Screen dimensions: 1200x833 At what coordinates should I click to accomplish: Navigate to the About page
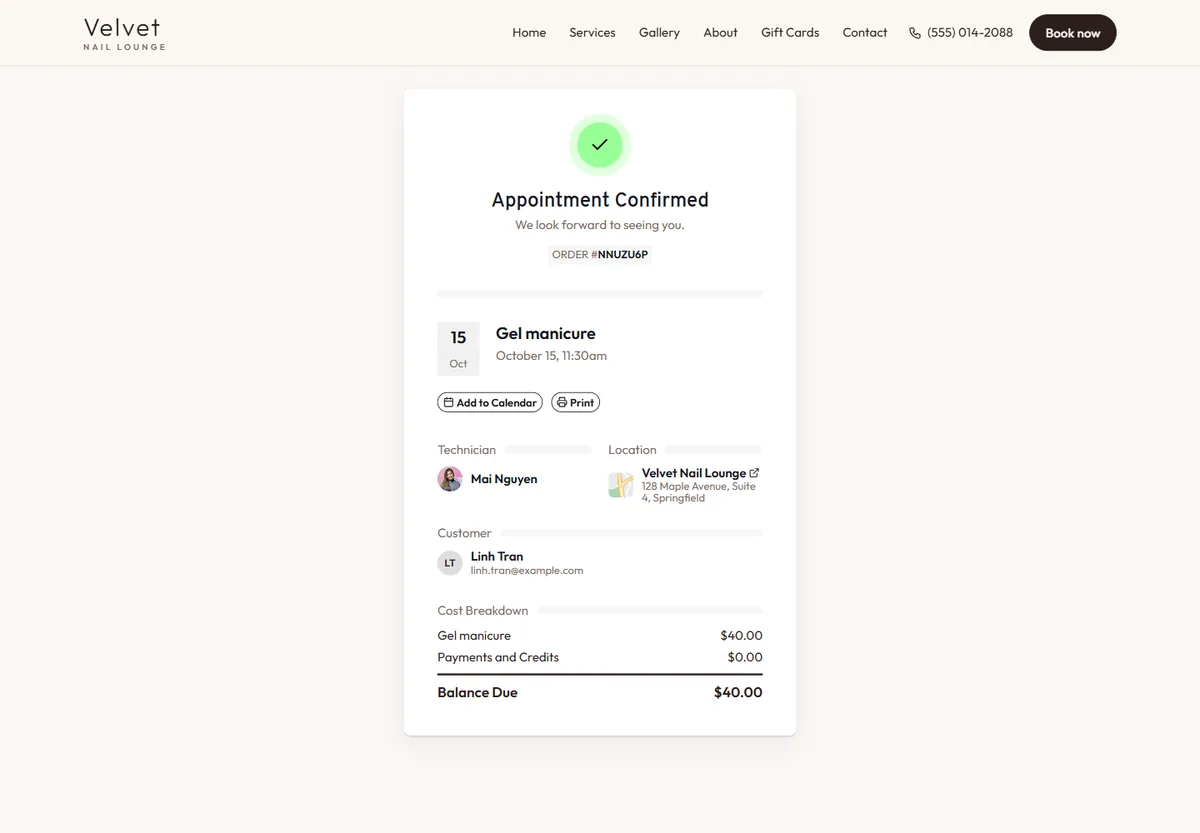tap(720, 33)
